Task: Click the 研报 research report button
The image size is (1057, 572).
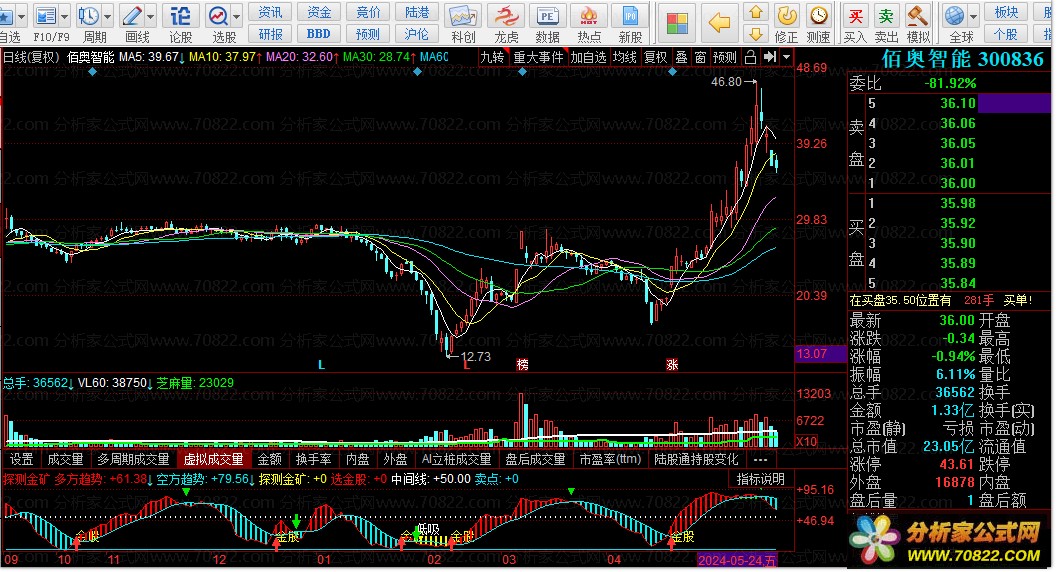Action: 270,34
